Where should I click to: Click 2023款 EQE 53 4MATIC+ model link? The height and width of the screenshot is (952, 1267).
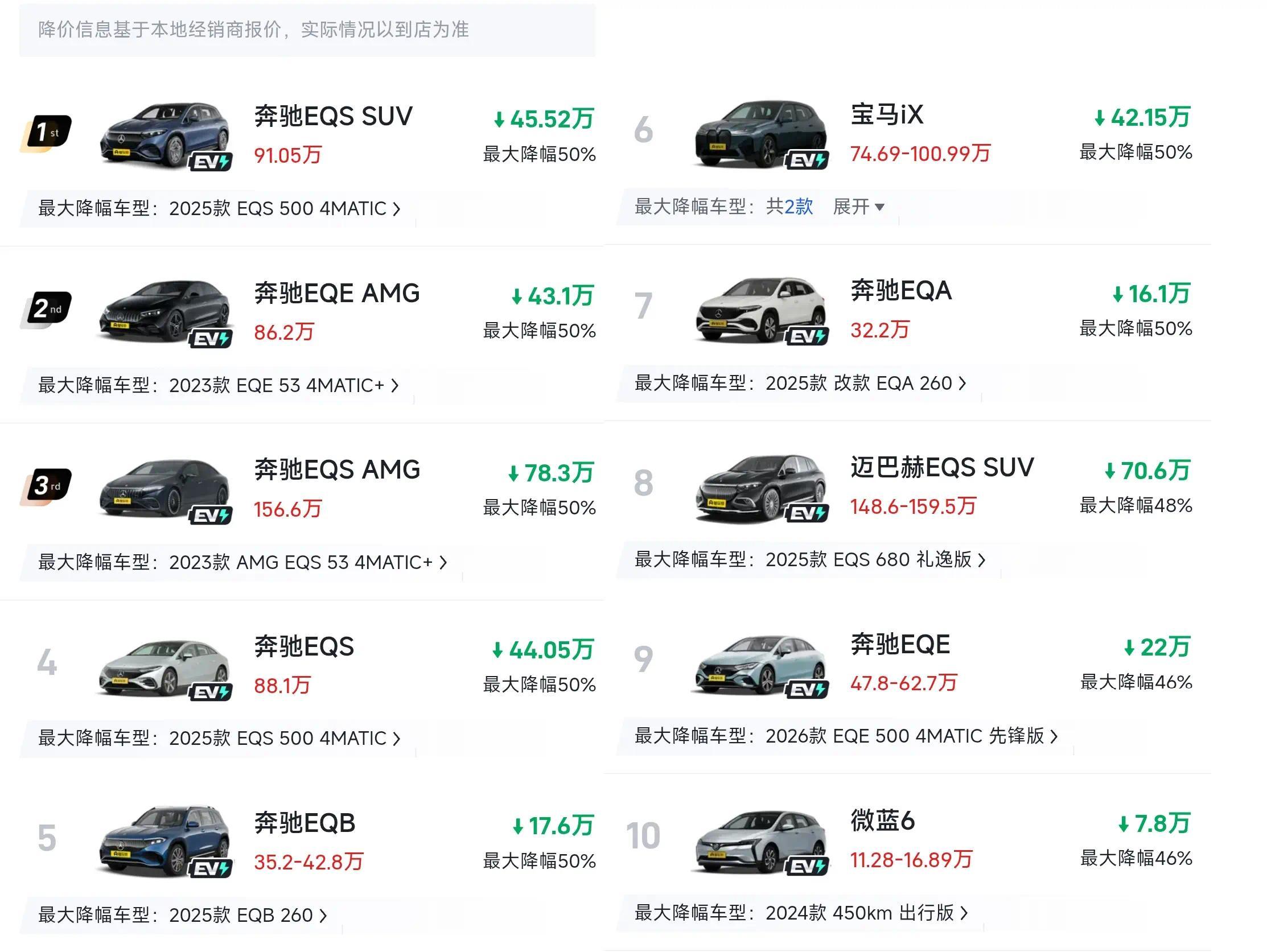[277, 385]
